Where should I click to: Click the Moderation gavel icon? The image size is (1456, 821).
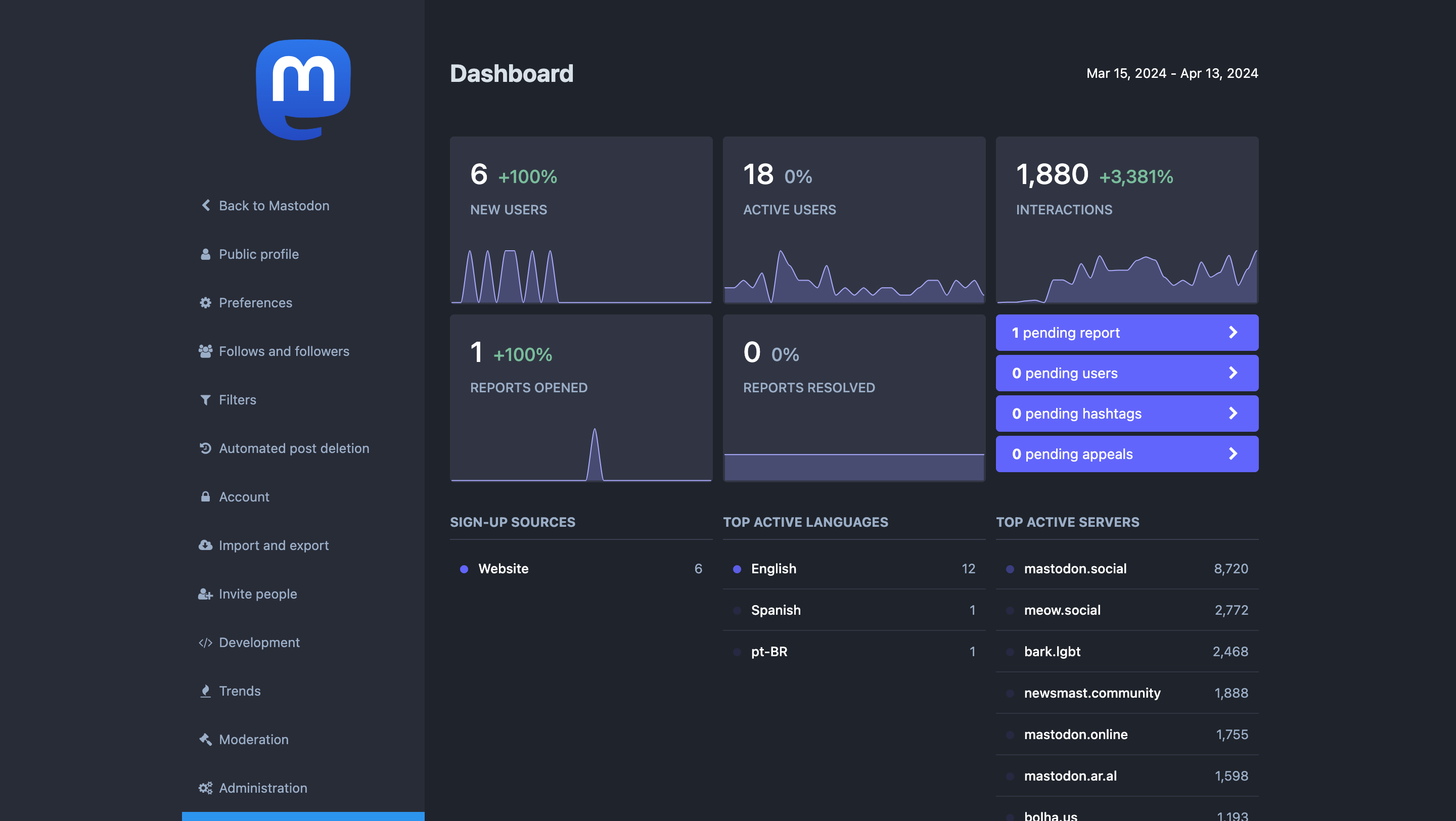205,739
